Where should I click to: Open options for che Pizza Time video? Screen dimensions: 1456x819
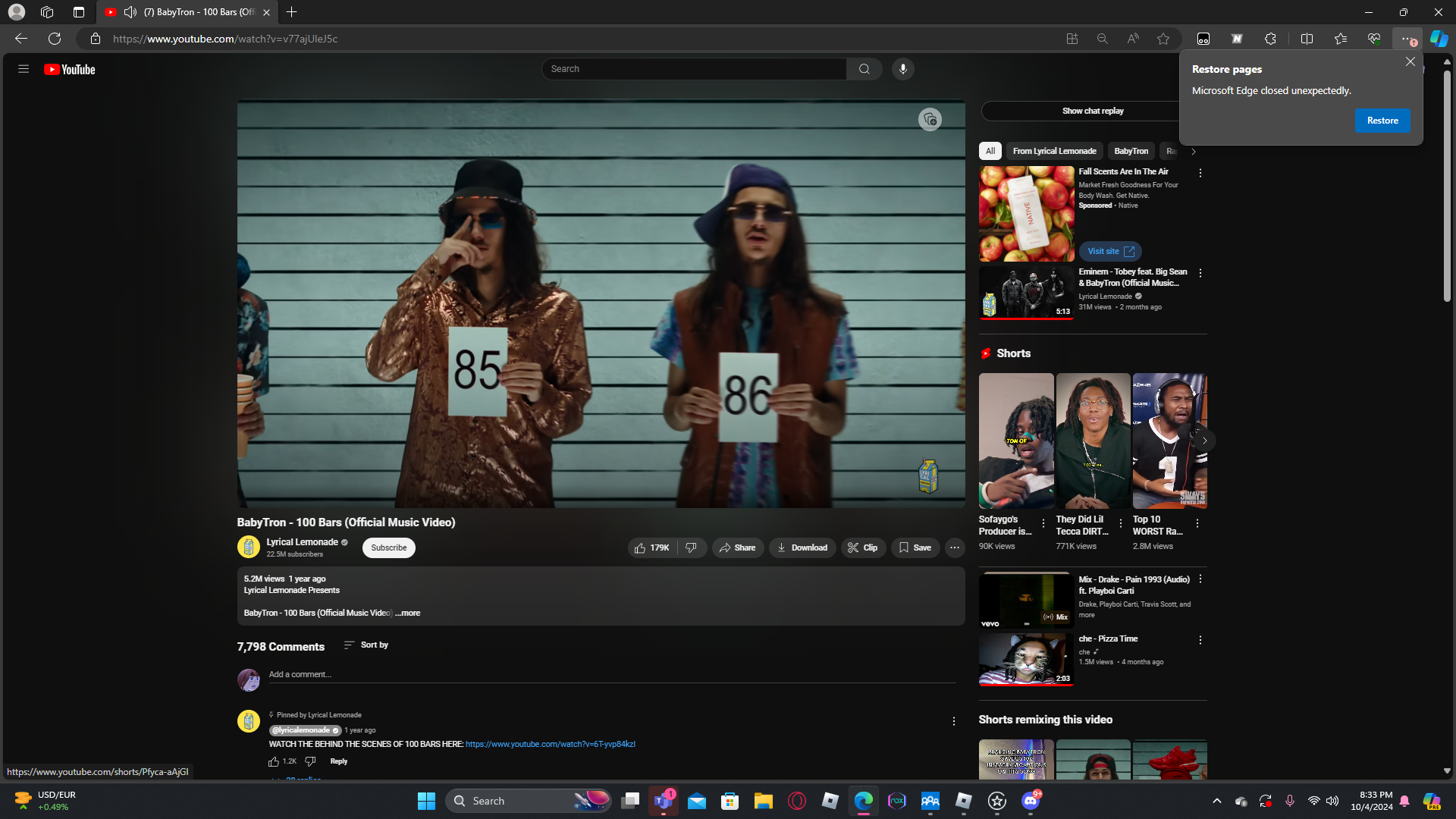1200,640
